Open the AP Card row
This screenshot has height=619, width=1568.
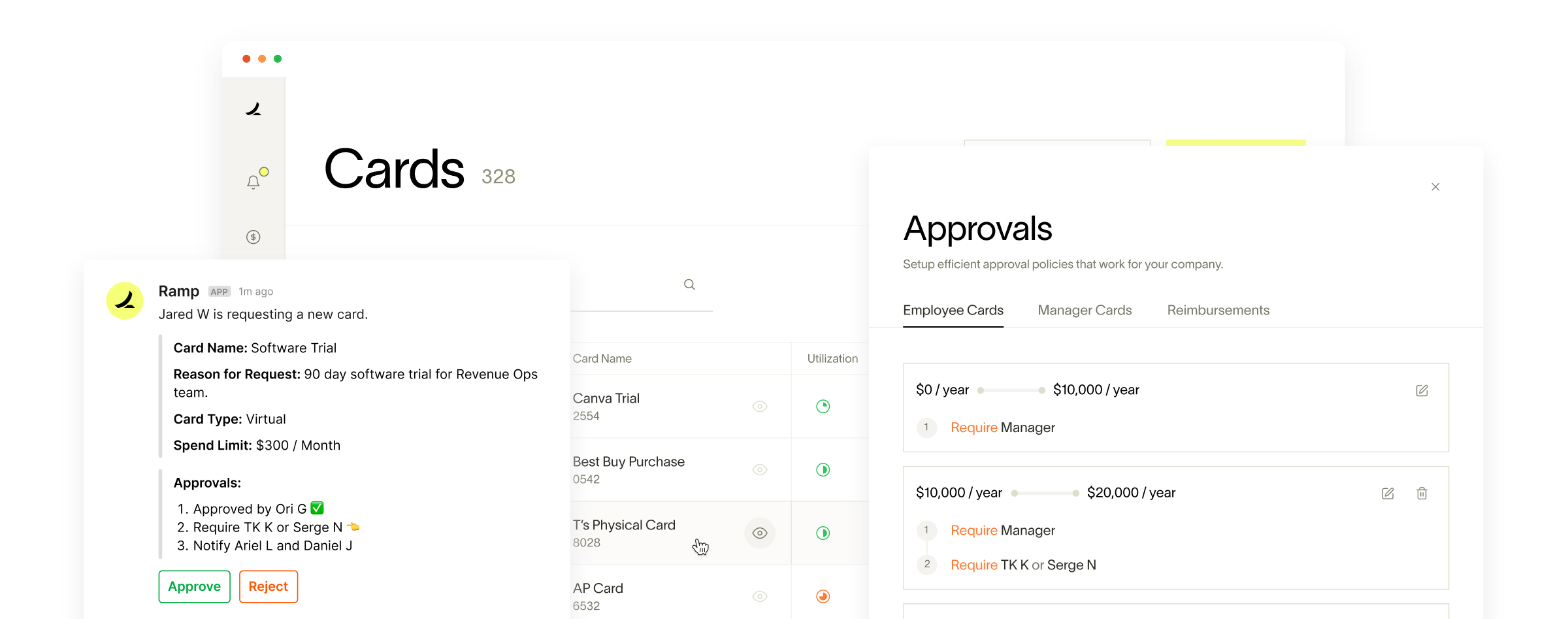click(x=719, y=592)
